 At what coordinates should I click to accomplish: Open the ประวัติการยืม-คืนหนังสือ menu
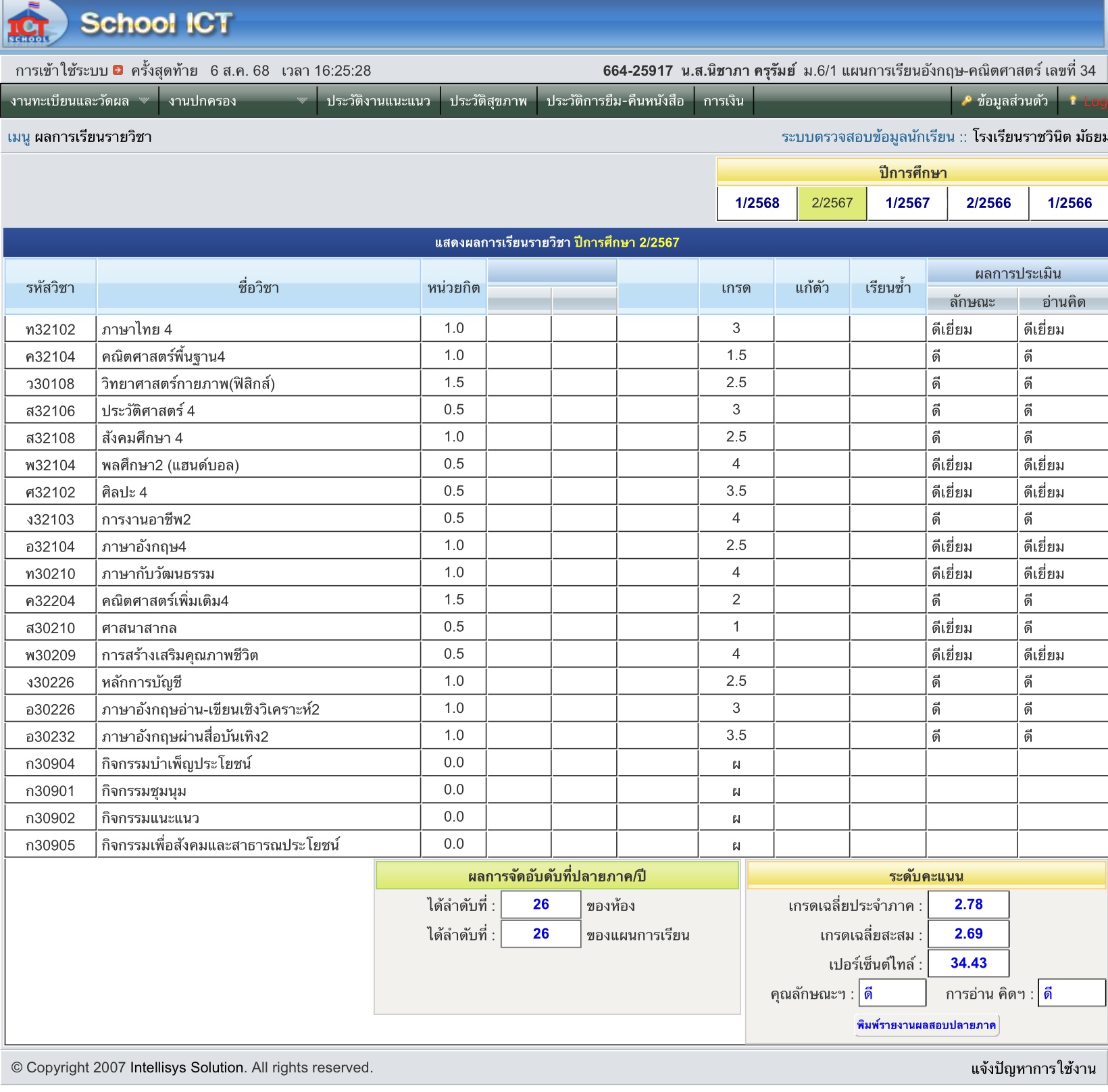[x=615, y=101]
